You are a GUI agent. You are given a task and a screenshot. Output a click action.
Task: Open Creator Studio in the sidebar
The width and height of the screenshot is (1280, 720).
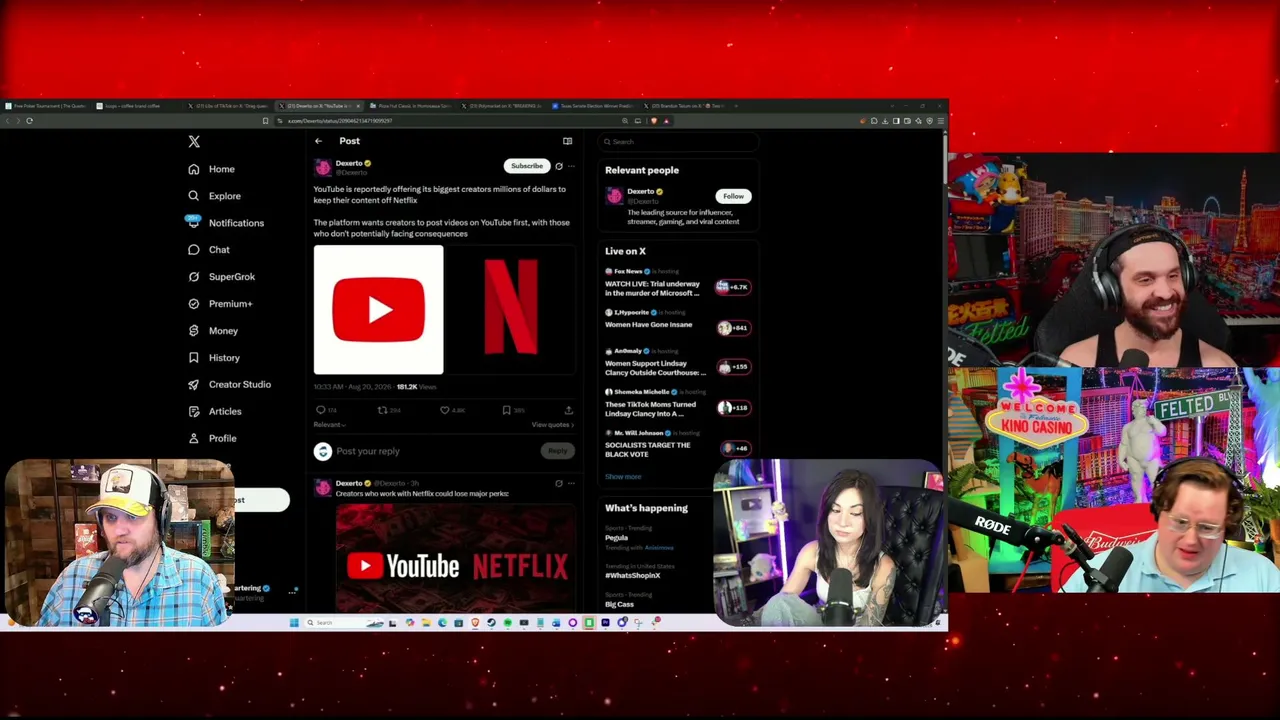229,384
